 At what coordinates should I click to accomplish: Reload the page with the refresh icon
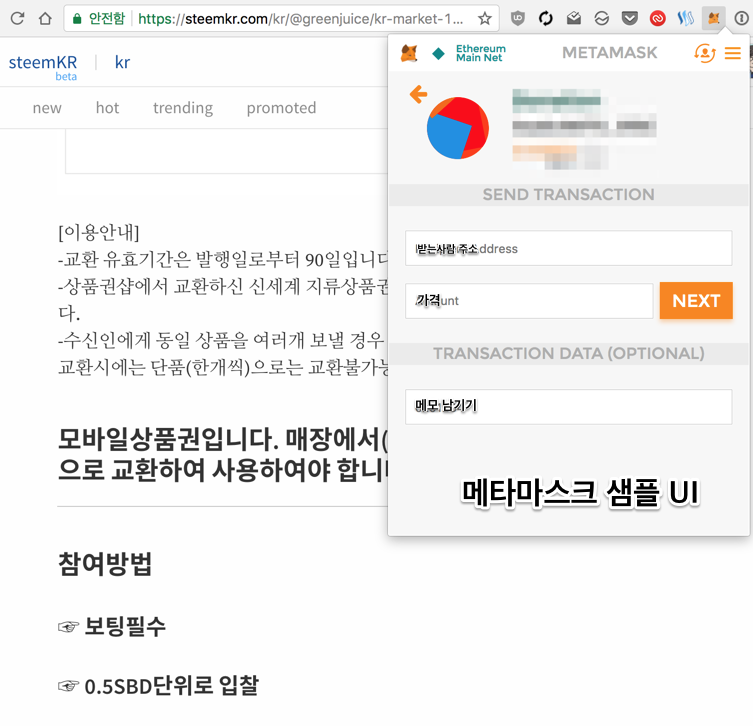coord(17,18)
